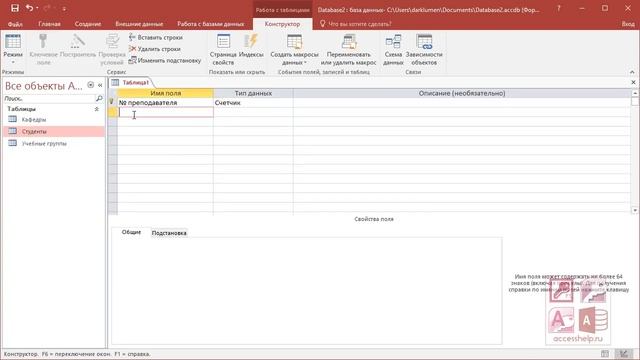640x360 pixels.
Task: Open the Внешние данные ribbon tab
Action: click(139, 24)
